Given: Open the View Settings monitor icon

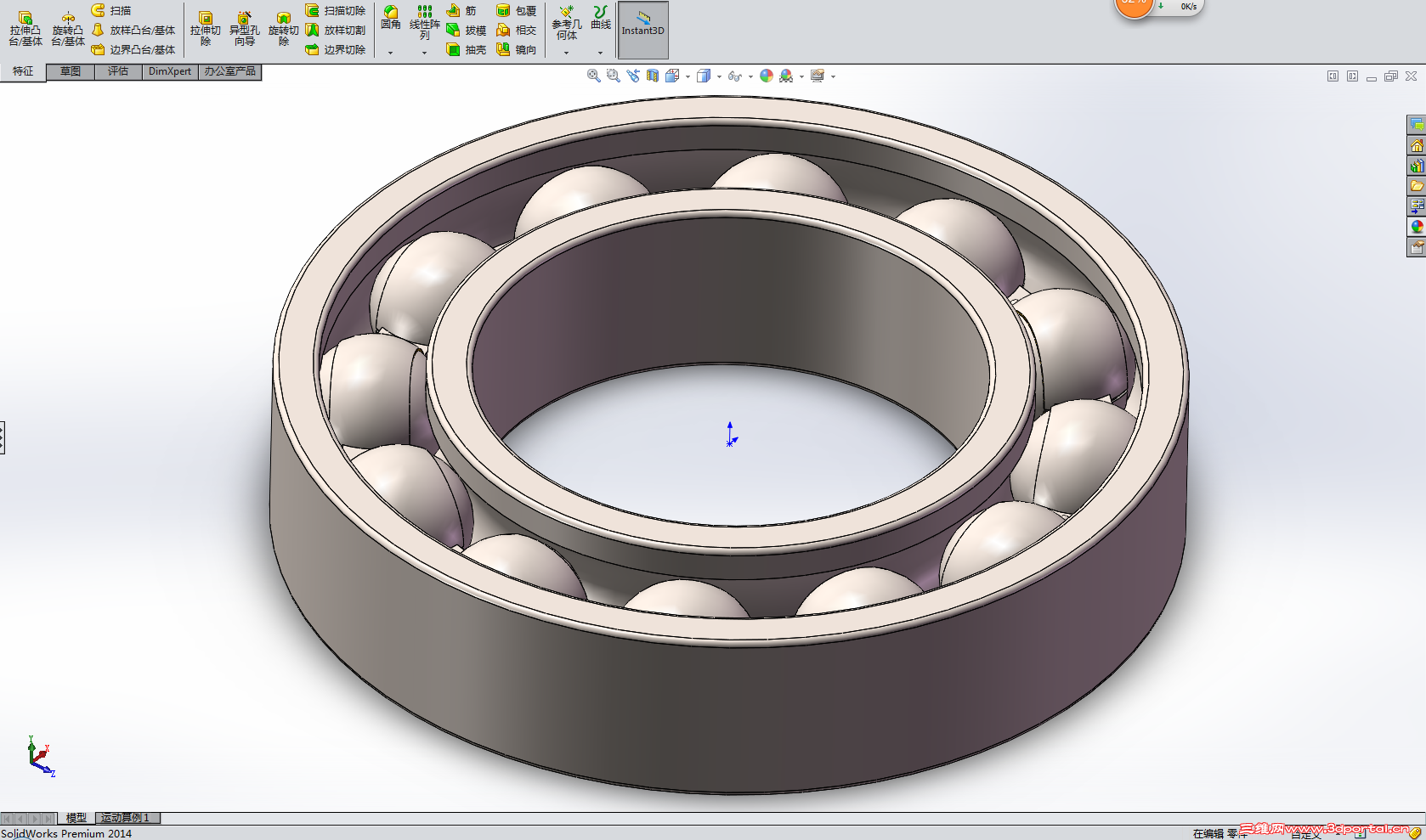Looking at the screenshot, I should click(818, 76).
